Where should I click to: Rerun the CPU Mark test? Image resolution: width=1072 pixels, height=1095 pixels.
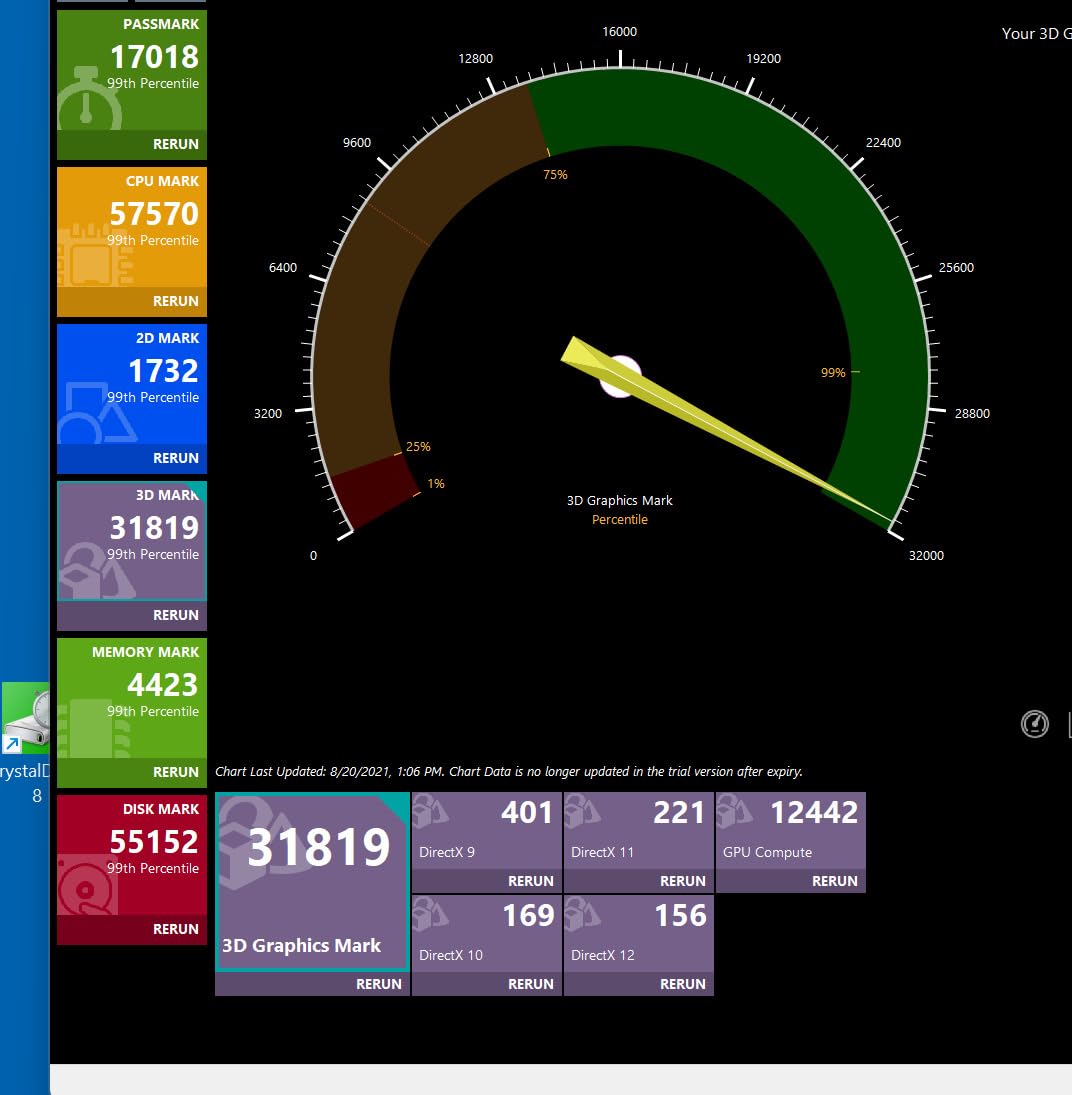tap(175, 301)
